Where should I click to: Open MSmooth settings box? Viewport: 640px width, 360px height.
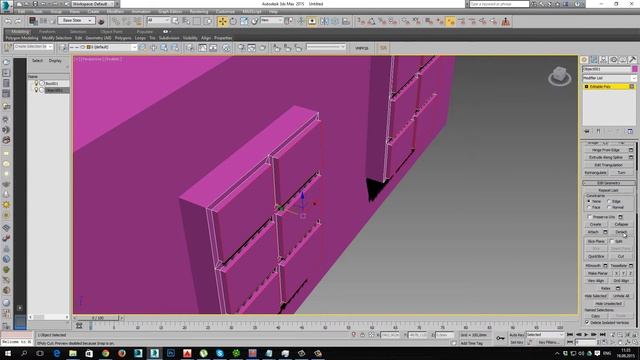pyautogui.click(x=605, y=266)
